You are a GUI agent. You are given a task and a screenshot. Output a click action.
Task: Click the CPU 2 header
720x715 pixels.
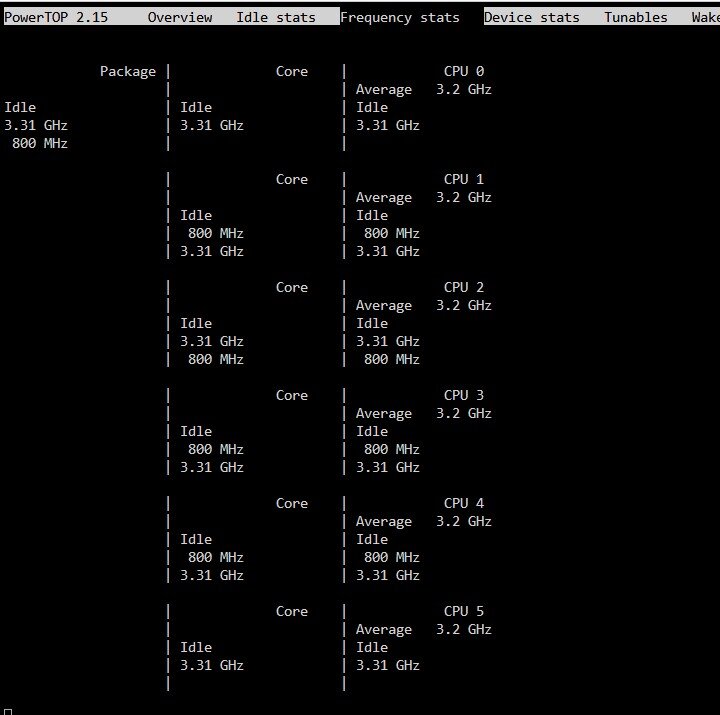(x=464, y=287)
